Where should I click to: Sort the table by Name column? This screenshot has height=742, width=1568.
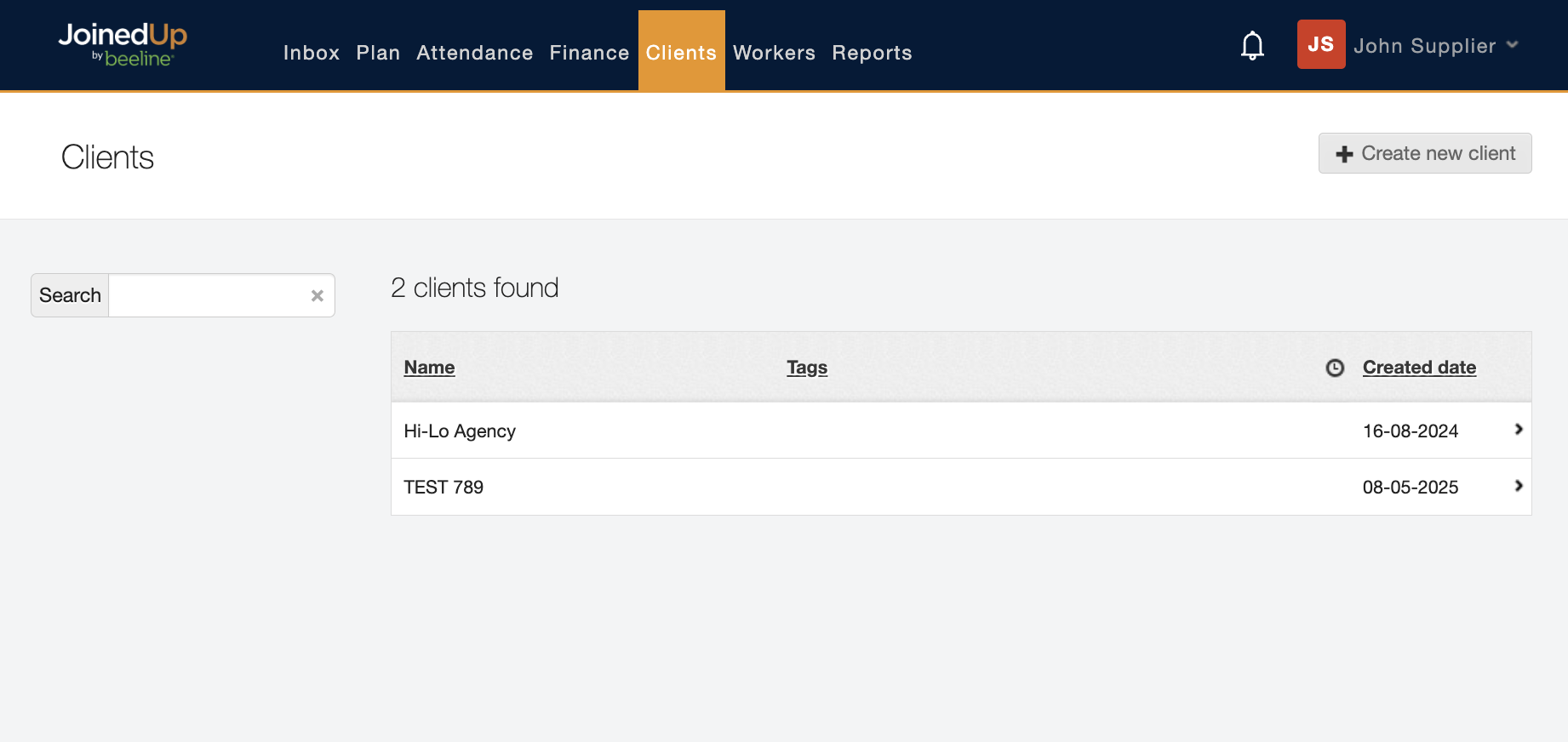(x=429, y=368)
